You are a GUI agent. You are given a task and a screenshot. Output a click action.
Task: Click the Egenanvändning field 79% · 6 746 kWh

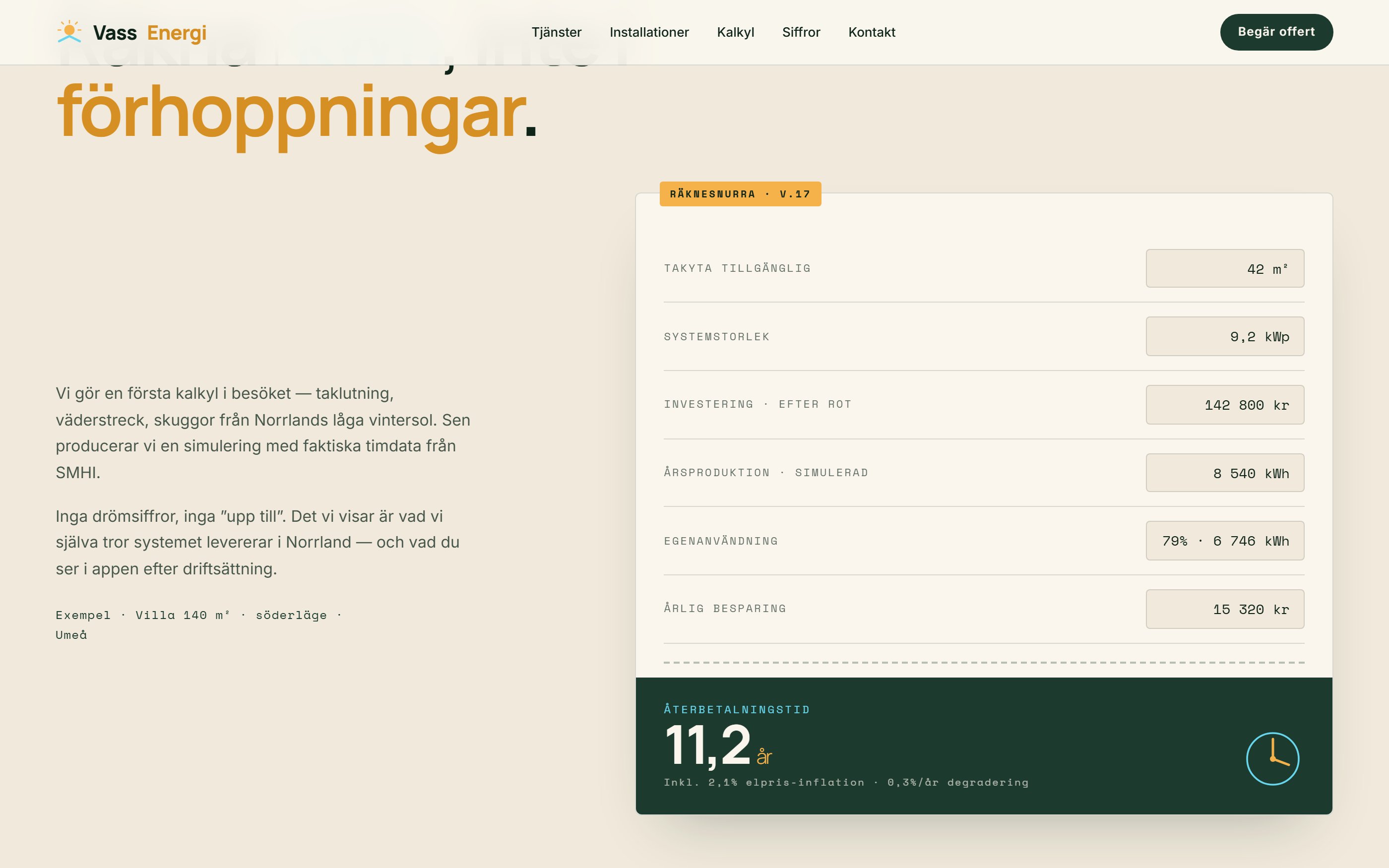coord(1225,541)
